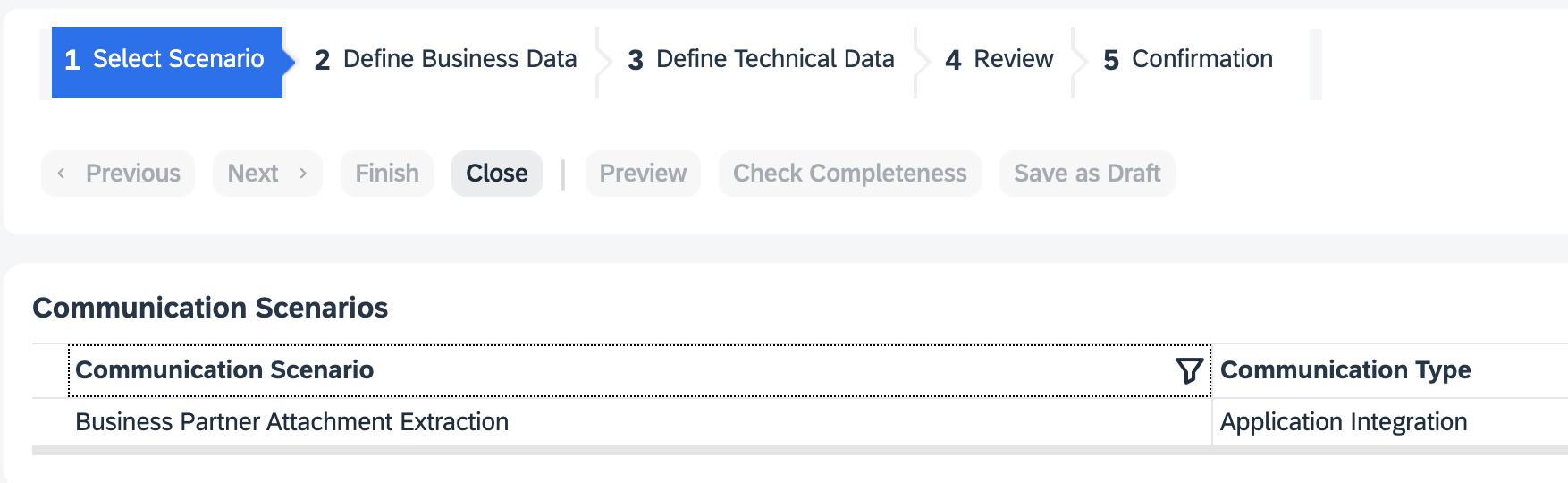Click the Next button's right chevron

303,174
